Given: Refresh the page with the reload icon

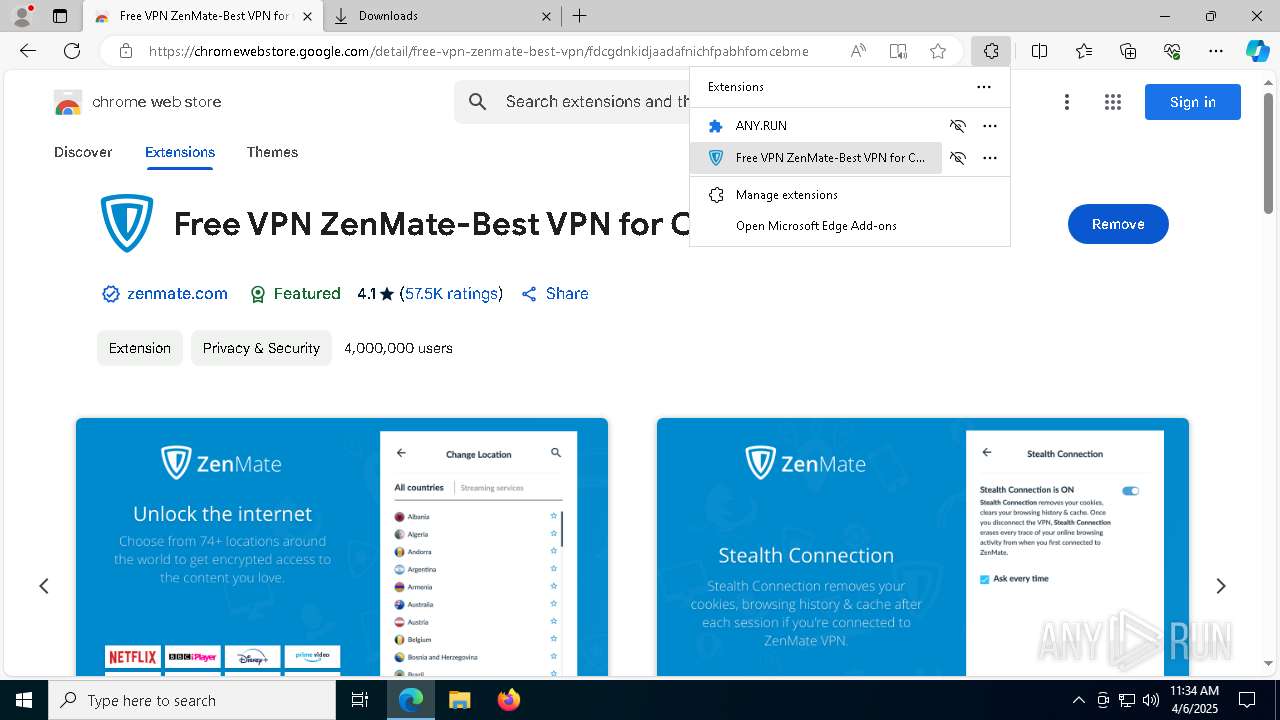Looking at the screenshot, I should pos(72,51).
